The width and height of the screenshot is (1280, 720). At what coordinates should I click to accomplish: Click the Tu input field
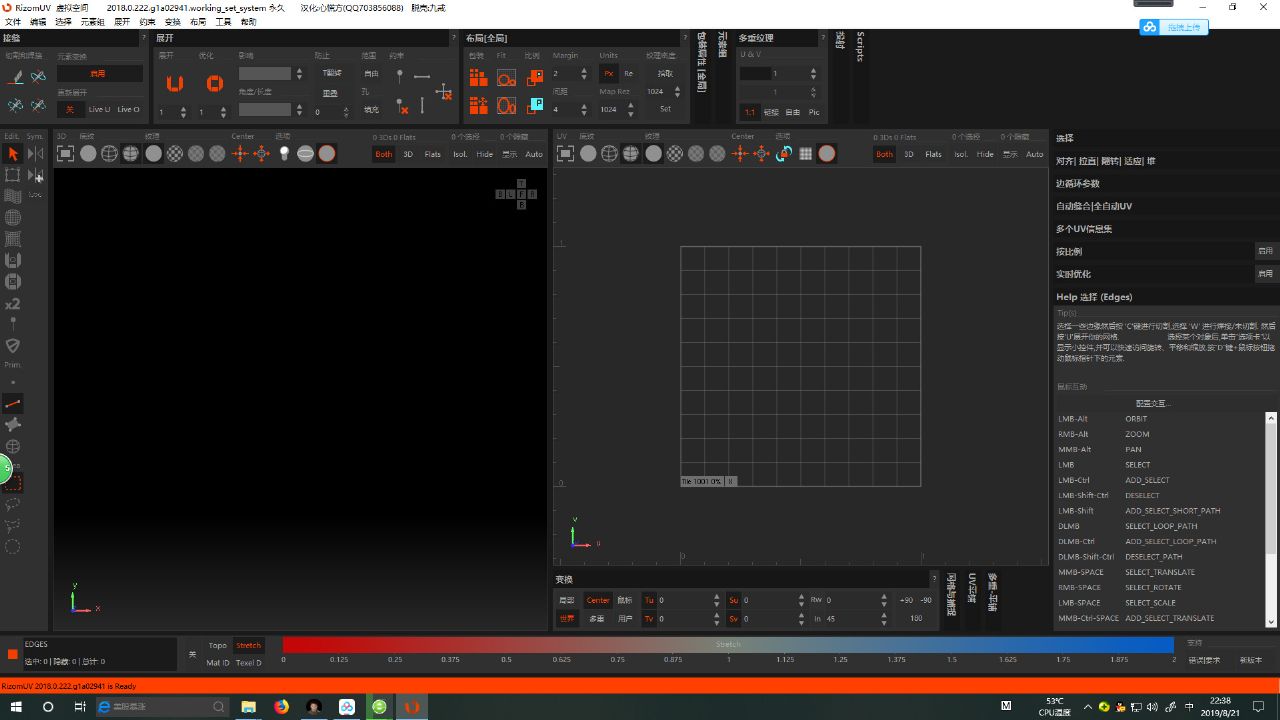(683, 600)
